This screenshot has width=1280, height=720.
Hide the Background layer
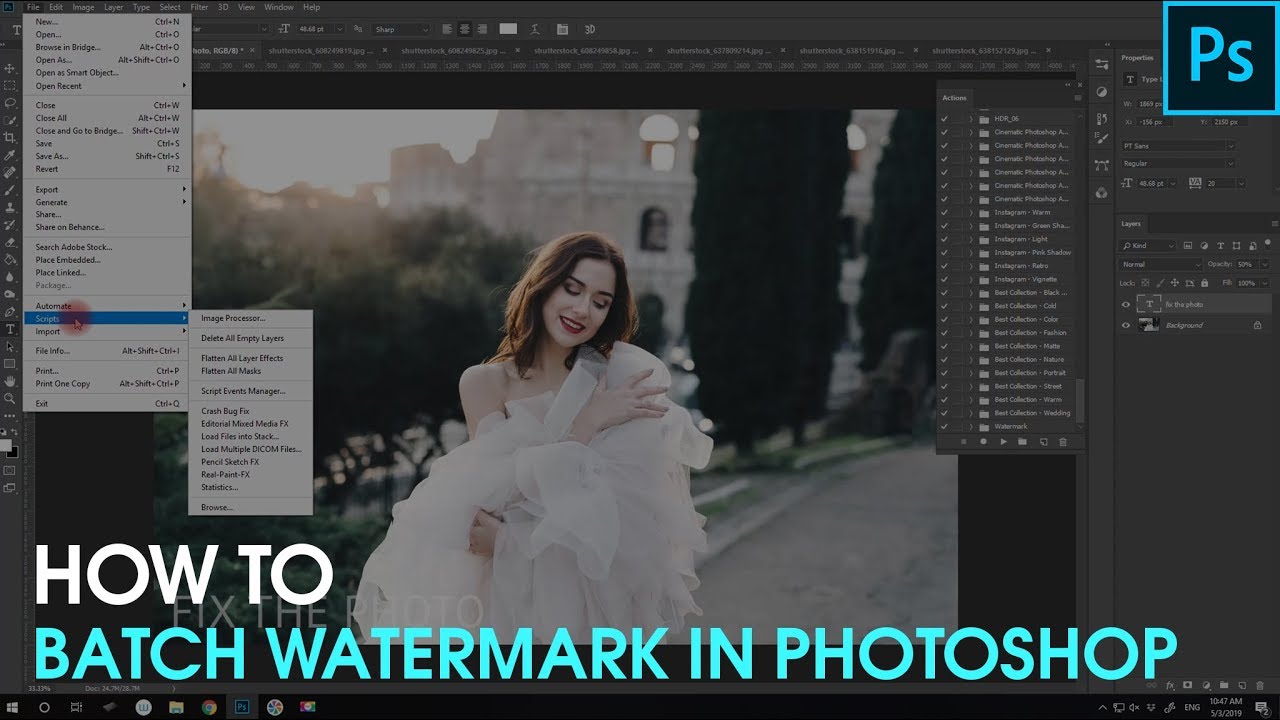(x=1126, y=325)
